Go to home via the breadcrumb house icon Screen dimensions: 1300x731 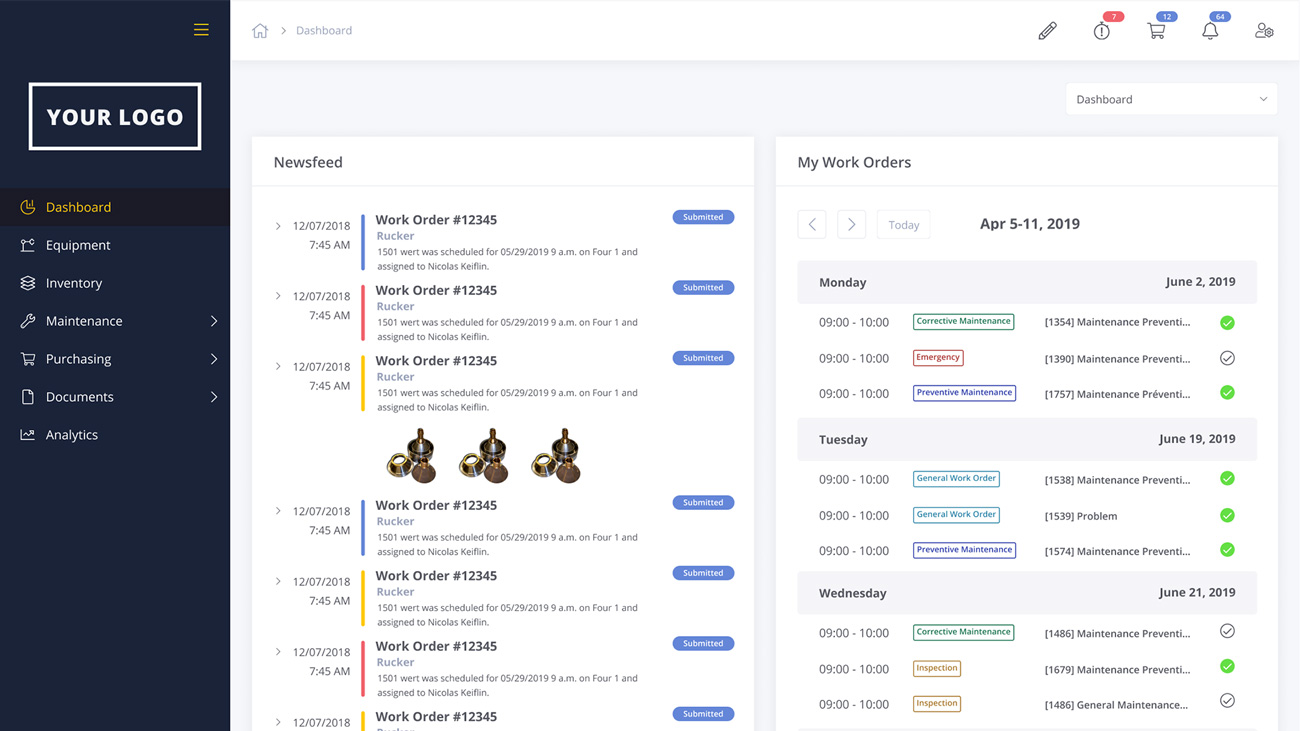pyautogui.click(x=260, y=31)
